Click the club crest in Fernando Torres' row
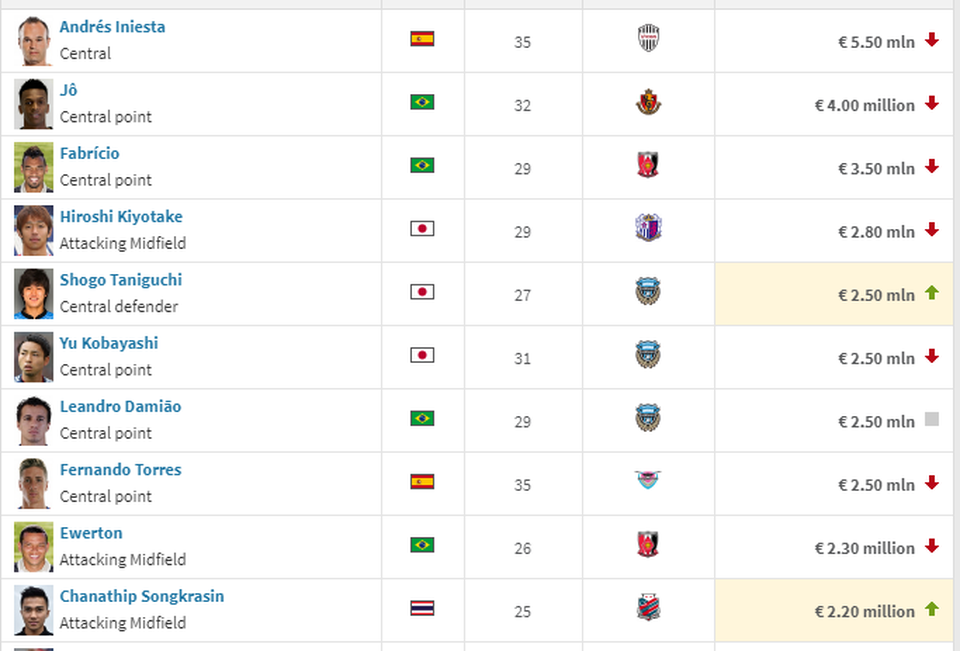Screen dimensions: 960x651 [x=648, y=480]
